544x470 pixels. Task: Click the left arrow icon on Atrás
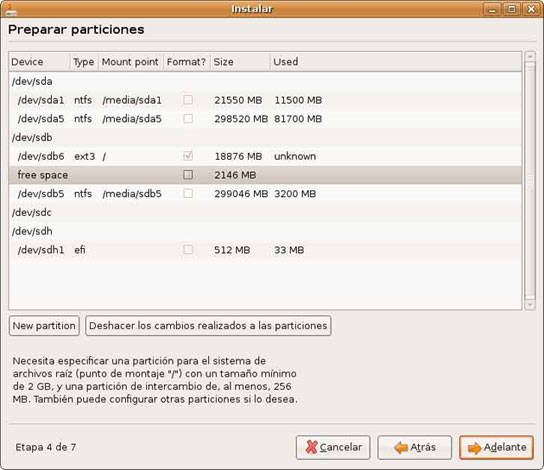point(401,447)
